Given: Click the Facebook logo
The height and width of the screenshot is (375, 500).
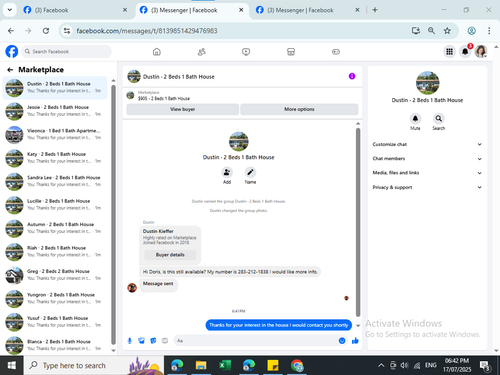Looking at the screenshot, I should (x=12, y=52).
